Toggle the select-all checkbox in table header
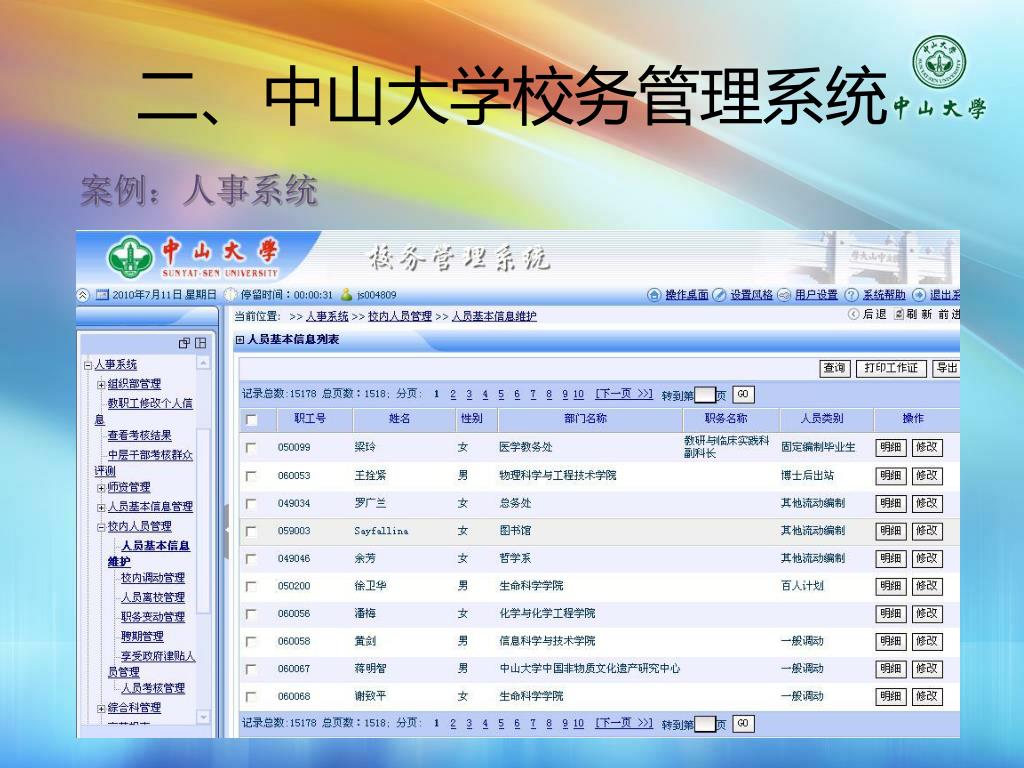Image resolution: width=1024 pixels, height=768 pixels. 251,419
